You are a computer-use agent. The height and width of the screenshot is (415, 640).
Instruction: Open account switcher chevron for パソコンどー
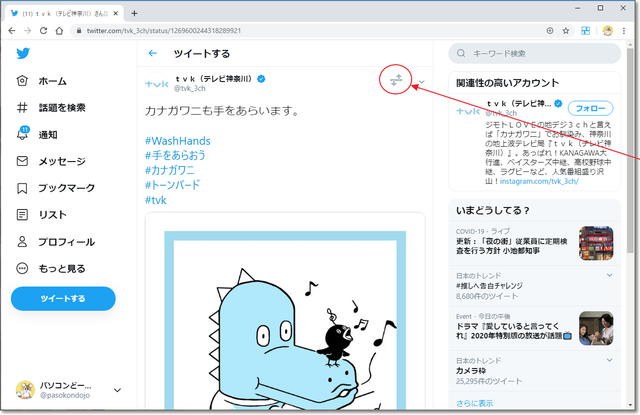(x=118, y=390)
